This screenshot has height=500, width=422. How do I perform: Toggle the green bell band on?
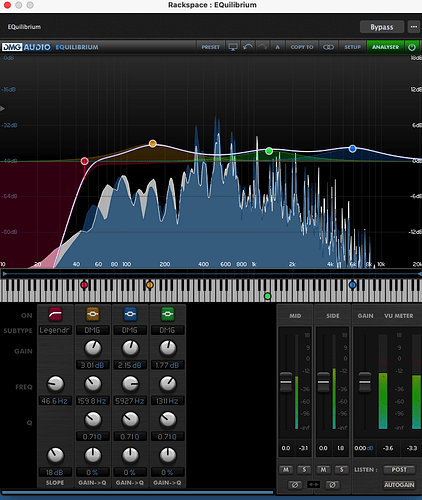[x=167, y=314]
